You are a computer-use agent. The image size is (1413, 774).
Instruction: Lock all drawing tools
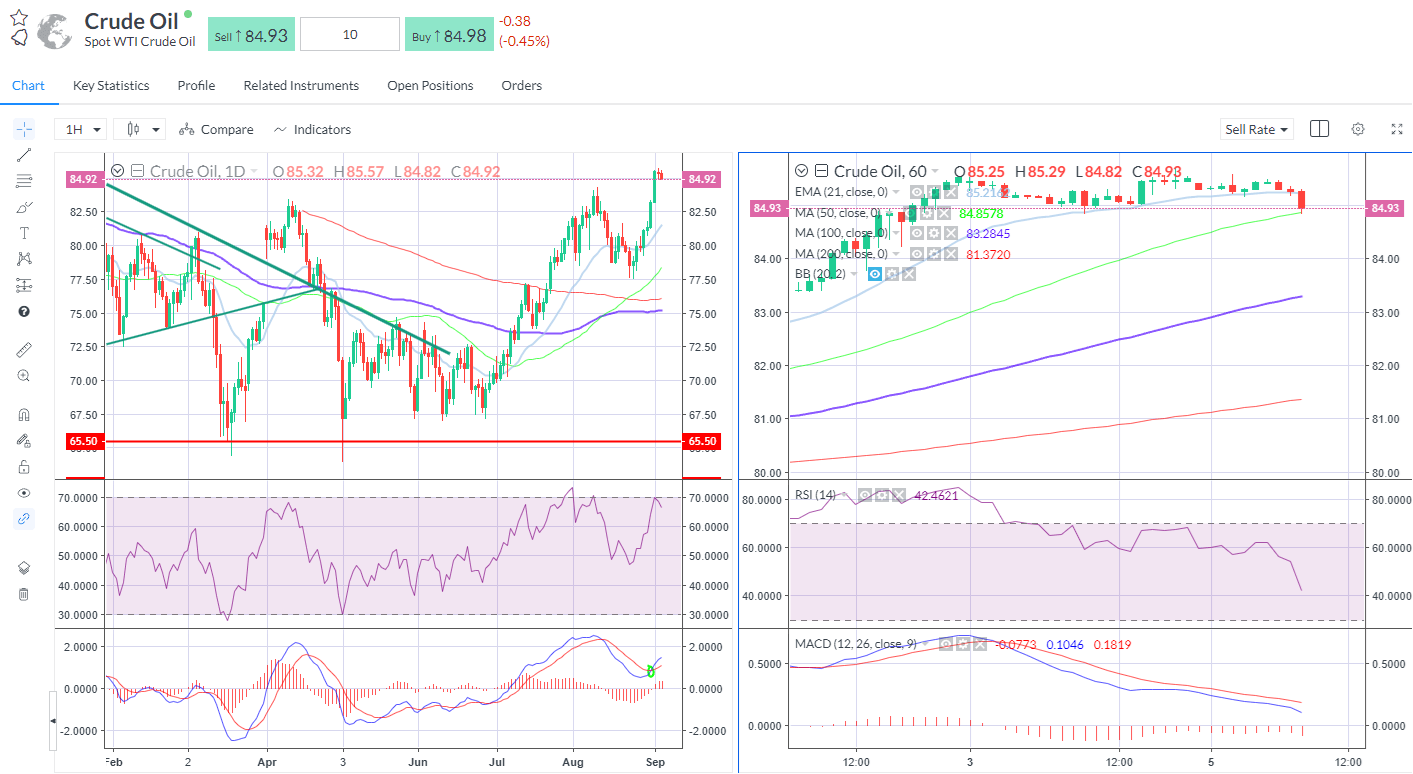24,467
